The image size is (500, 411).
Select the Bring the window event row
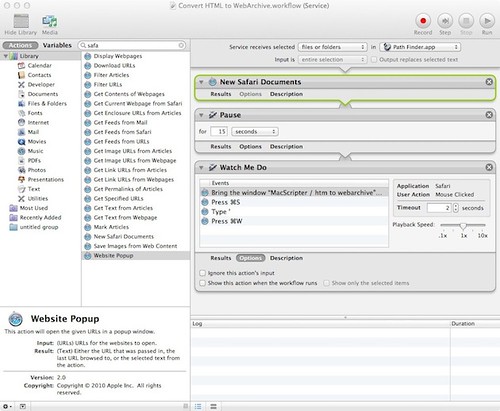point(294,193)
